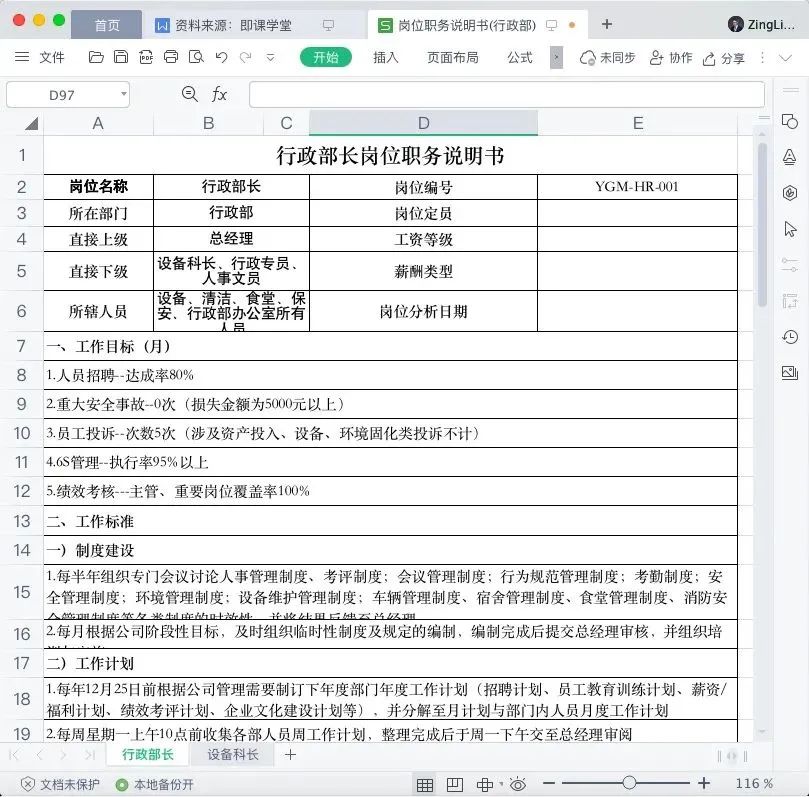Switch to page layout view

coord(455,785)
